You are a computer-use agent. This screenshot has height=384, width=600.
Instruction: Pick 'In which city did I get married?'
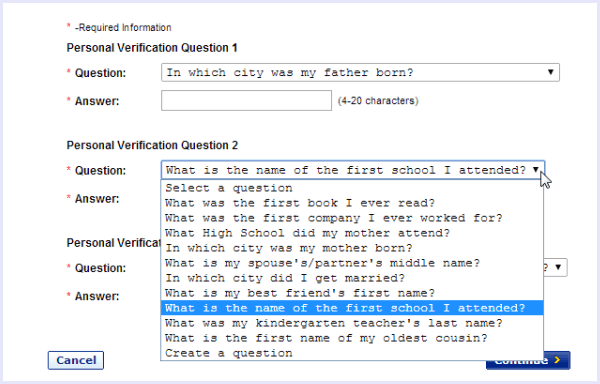pos(352,278)
